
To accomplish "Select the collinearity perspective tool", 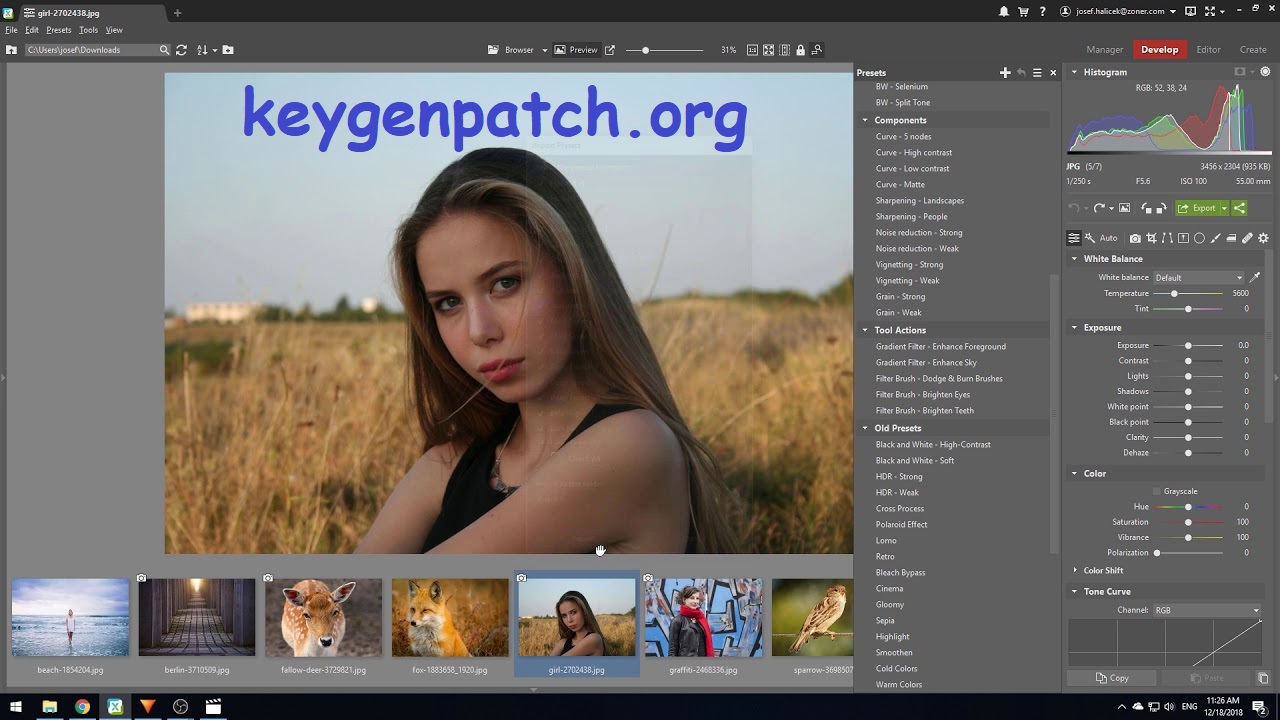I will pyautogui.click(x=1167, y=238).
